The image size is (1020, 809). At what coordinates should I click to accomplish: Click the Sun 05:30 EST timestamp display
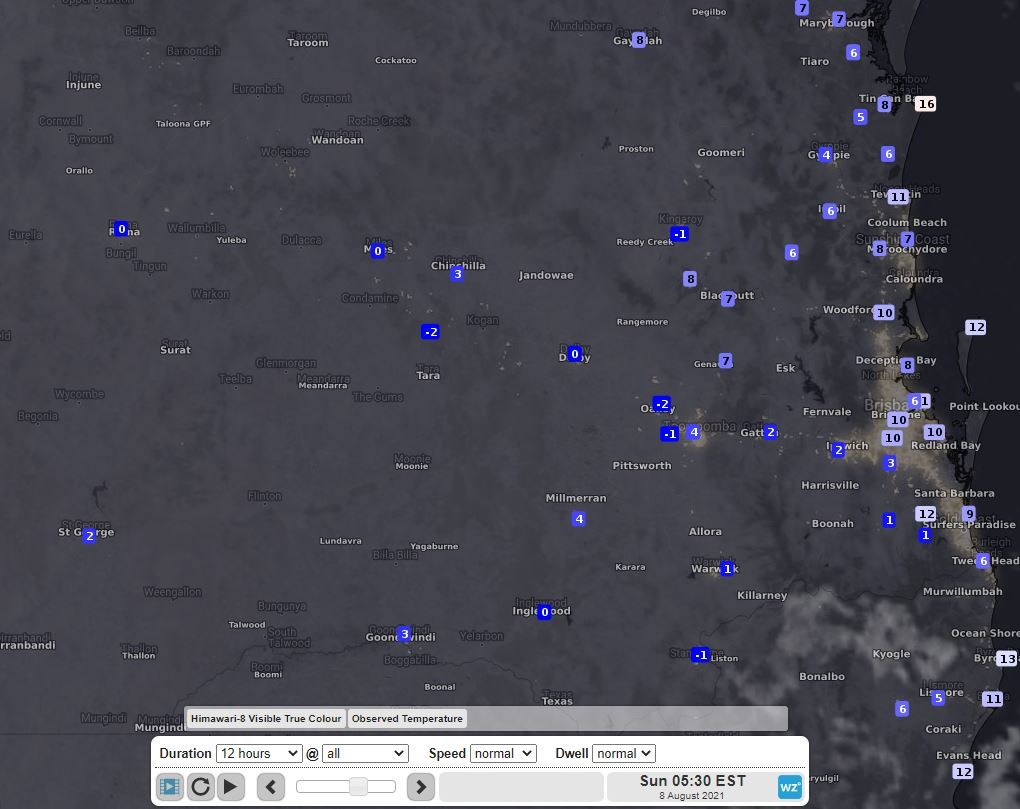click(x=692, y=786)
